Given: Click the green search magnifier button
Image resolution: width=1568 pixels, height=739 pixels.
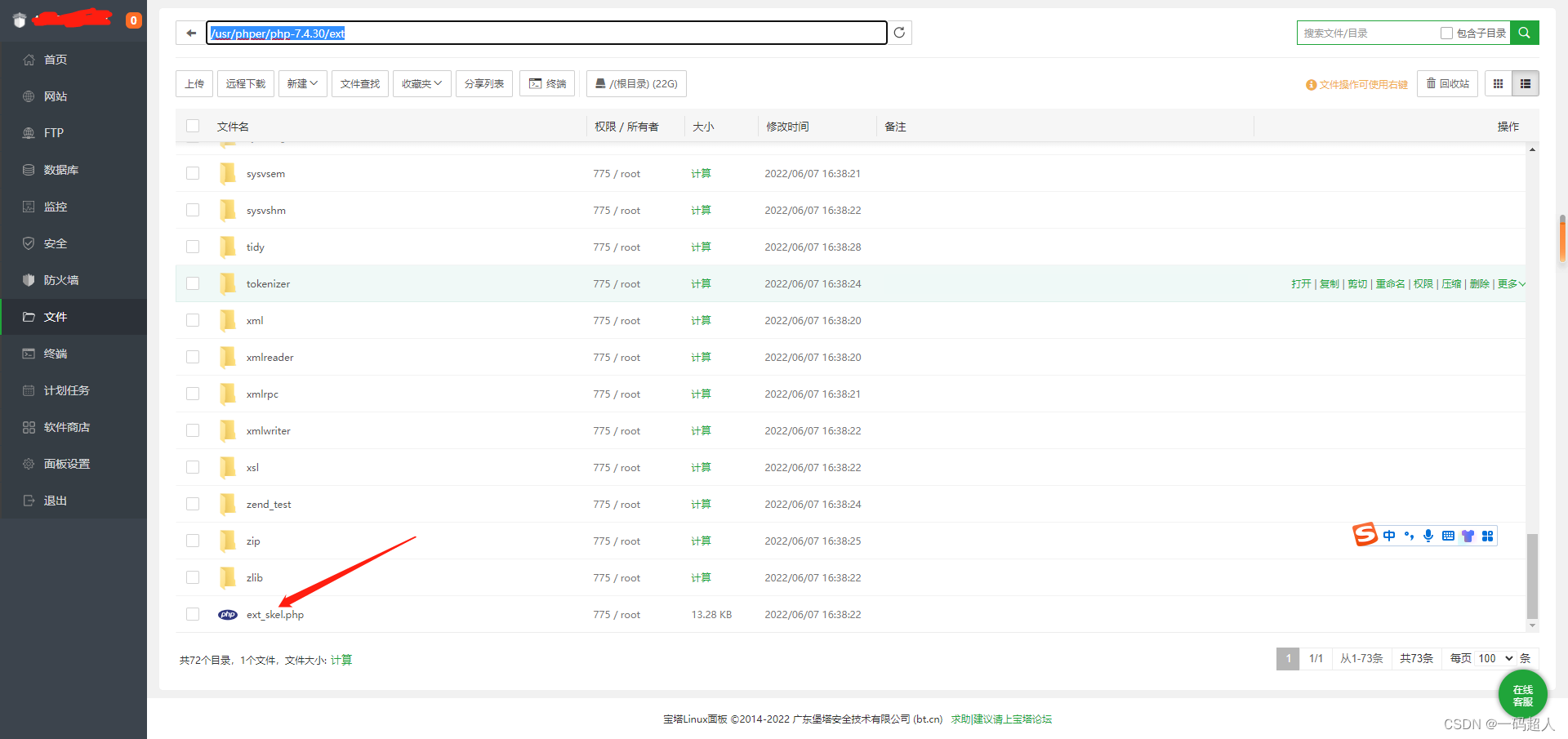Looking at the screenshot, I should (x=1524, y=33).
